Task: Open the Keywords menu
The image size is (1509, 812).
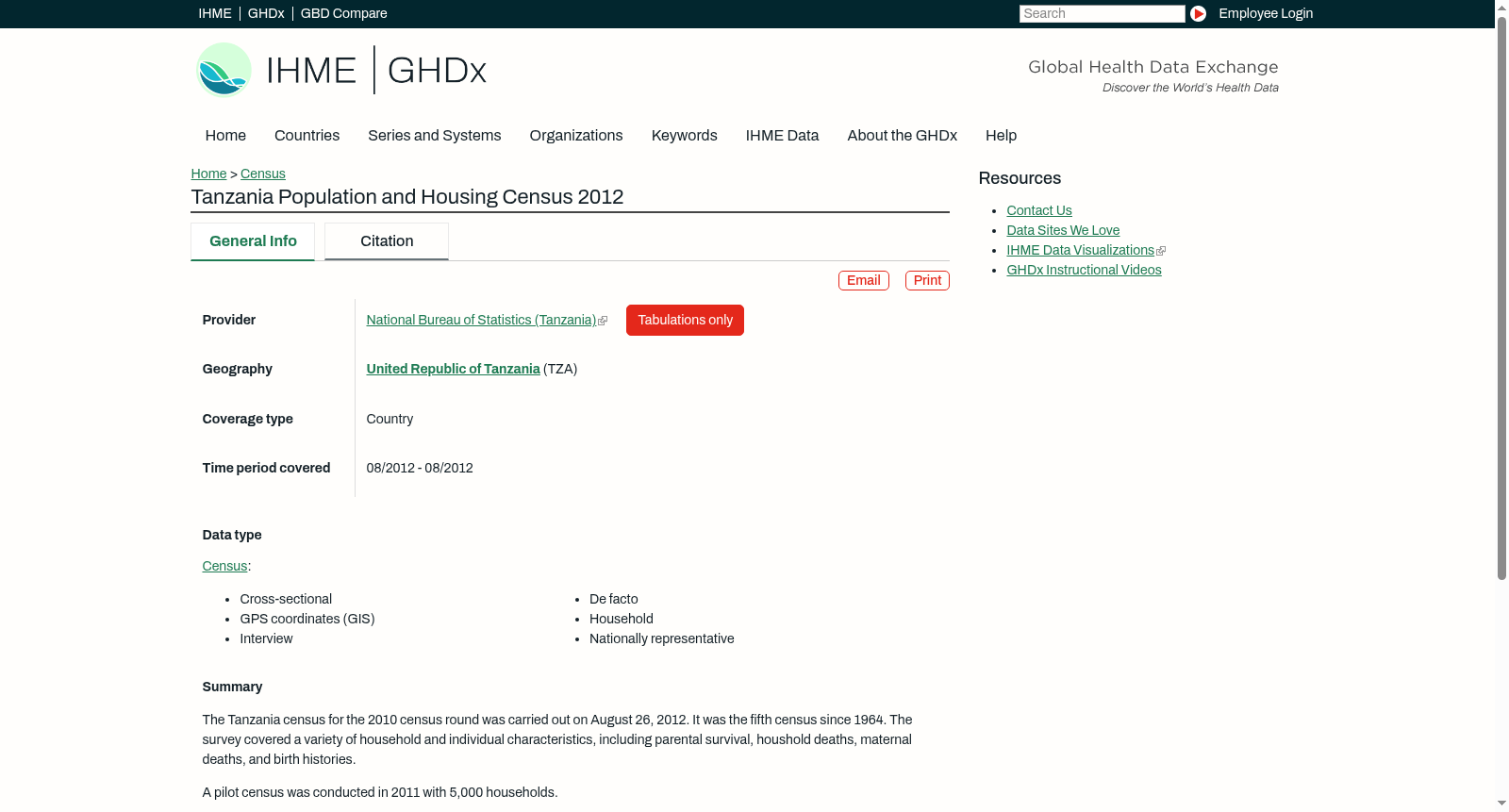Action: tap(684, 135)
